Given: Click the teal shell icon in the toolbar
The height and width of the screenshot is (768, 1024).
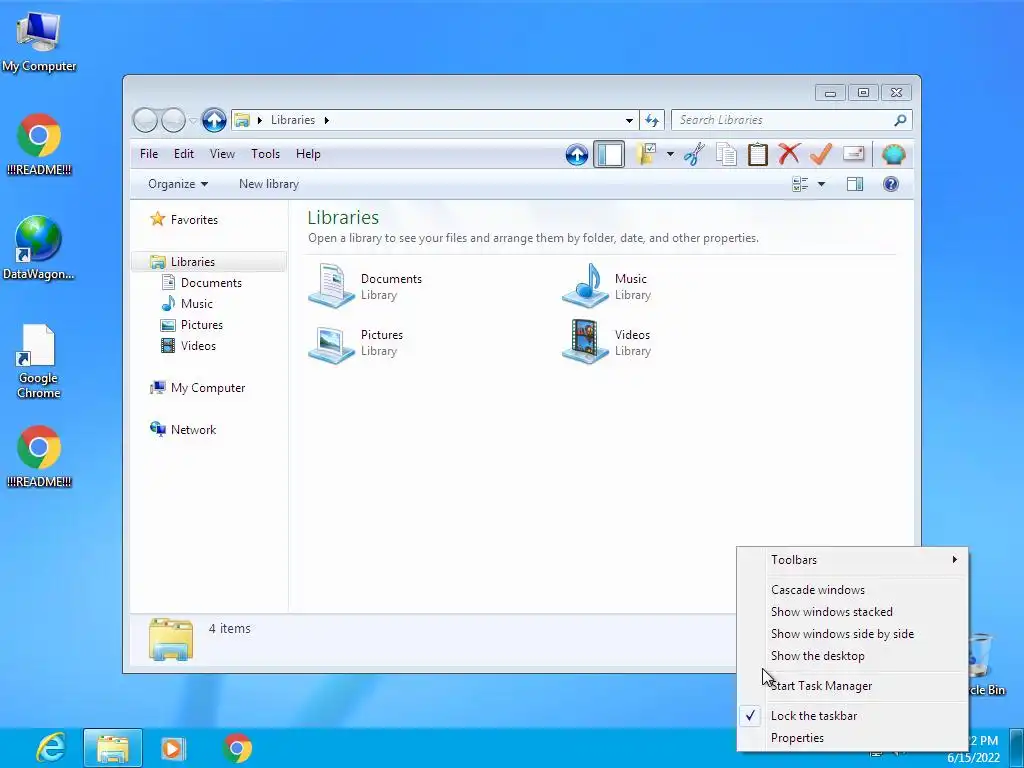Looking at the screenshot, I should click(893, 155).
